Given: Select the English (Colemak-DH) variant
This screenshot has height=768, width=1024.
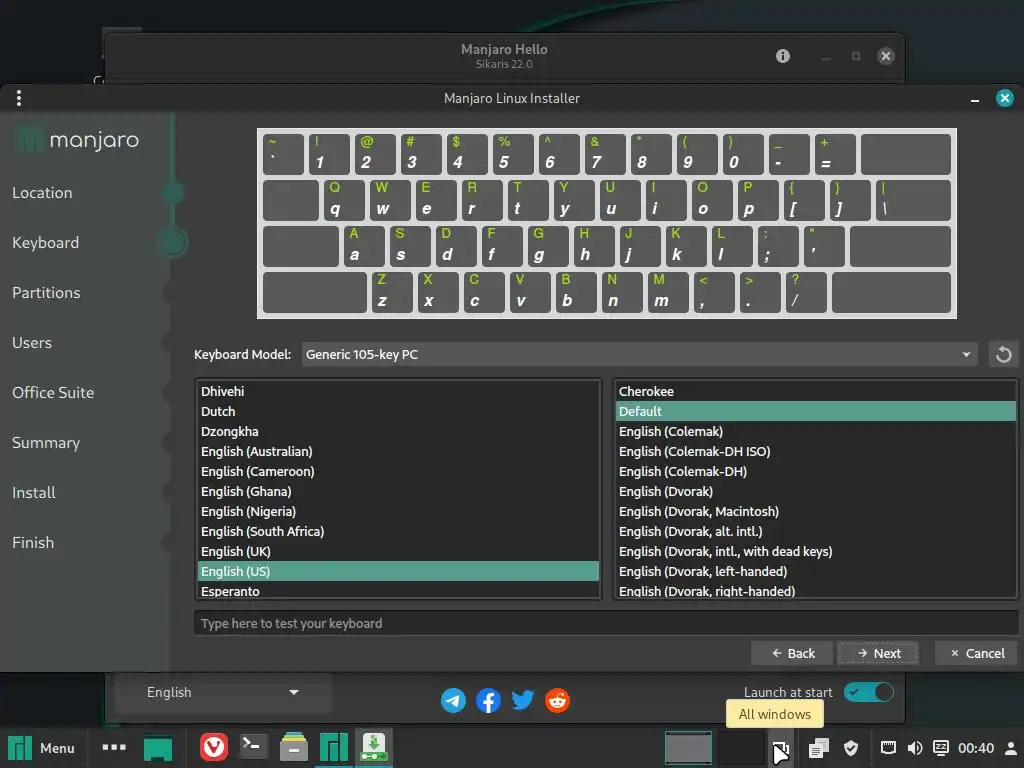Looking at the screenshot, I should [x=816, y=472].
